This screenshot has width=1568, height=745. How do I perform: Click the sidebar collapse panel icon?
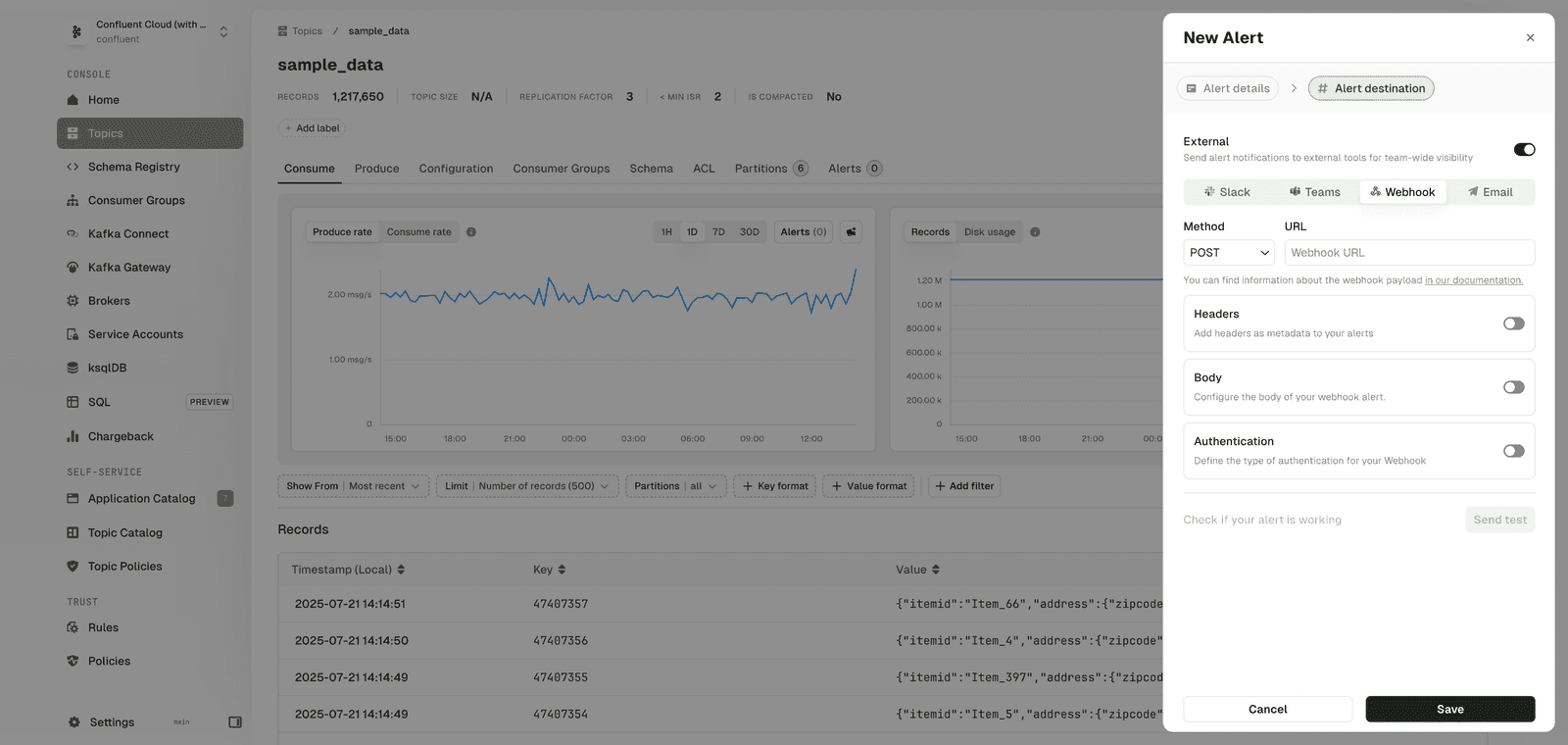235,722
